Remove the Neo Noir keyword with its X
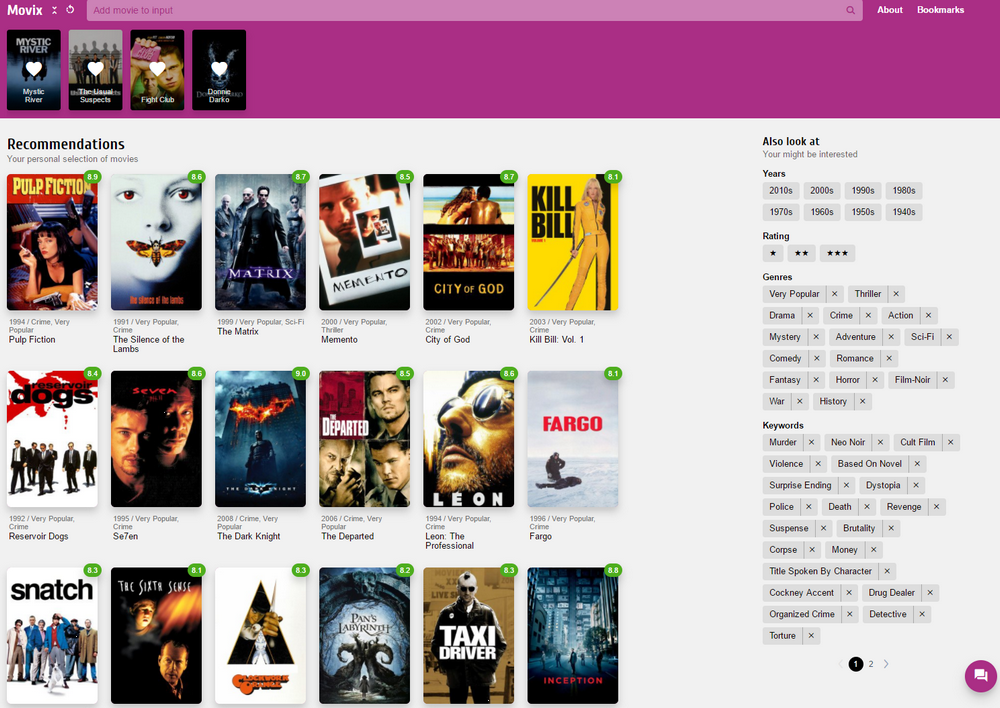Image resolution: width=1000 pixels, height=708 pixels. (880, 442)
